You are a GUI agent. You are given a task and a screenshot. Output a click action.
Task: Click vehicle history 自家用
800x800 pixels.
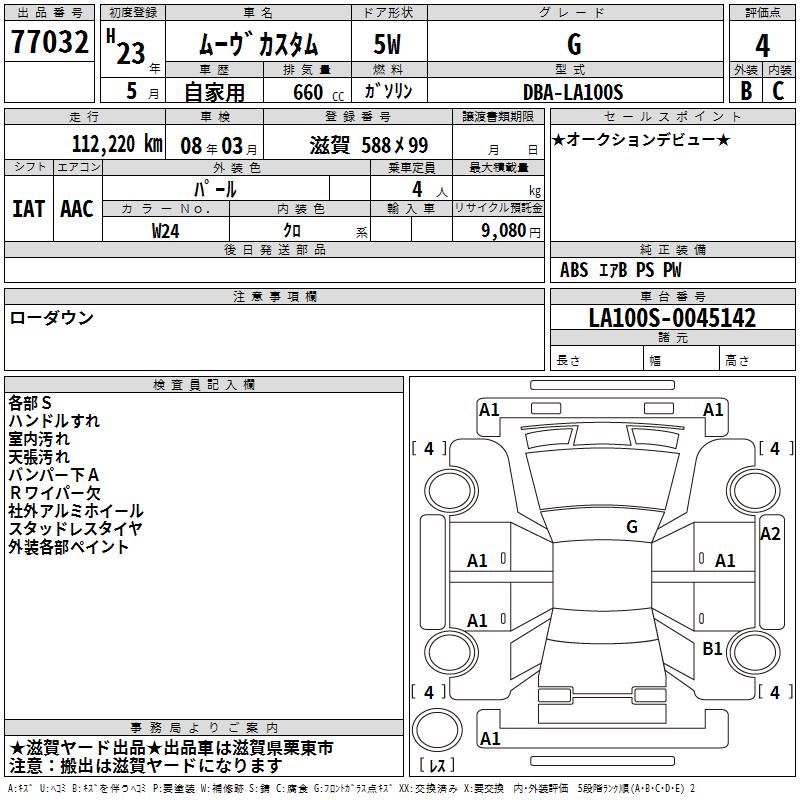point(214,92)
